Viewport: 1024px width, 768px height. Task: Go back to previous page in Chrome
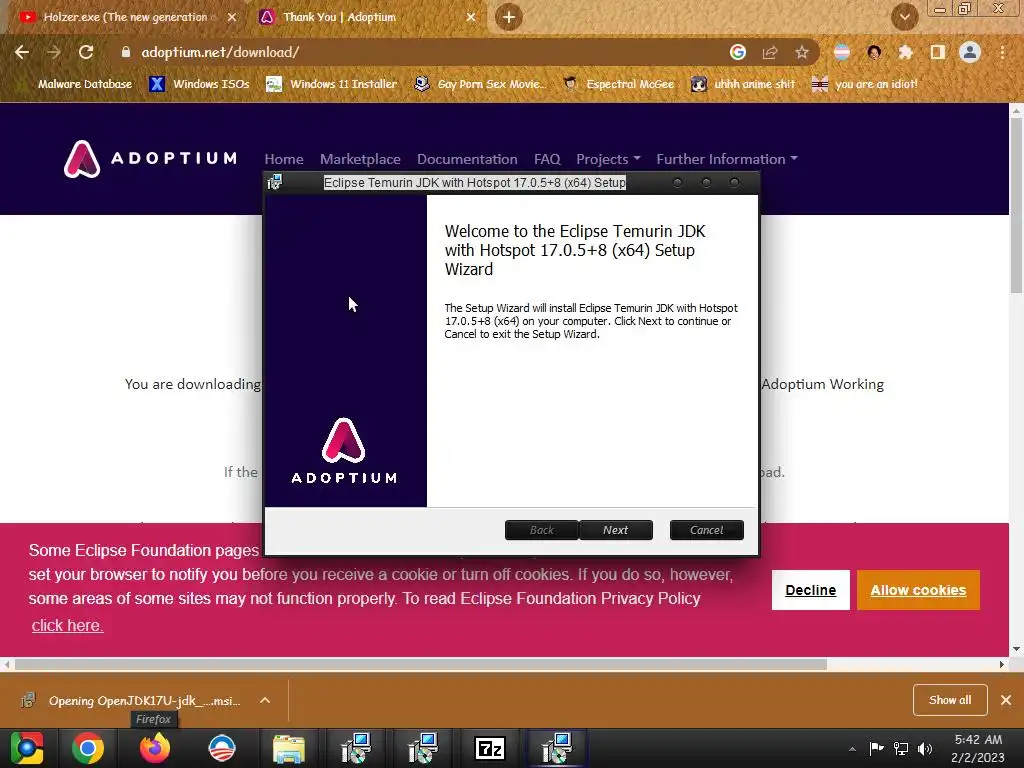point(22,52)
